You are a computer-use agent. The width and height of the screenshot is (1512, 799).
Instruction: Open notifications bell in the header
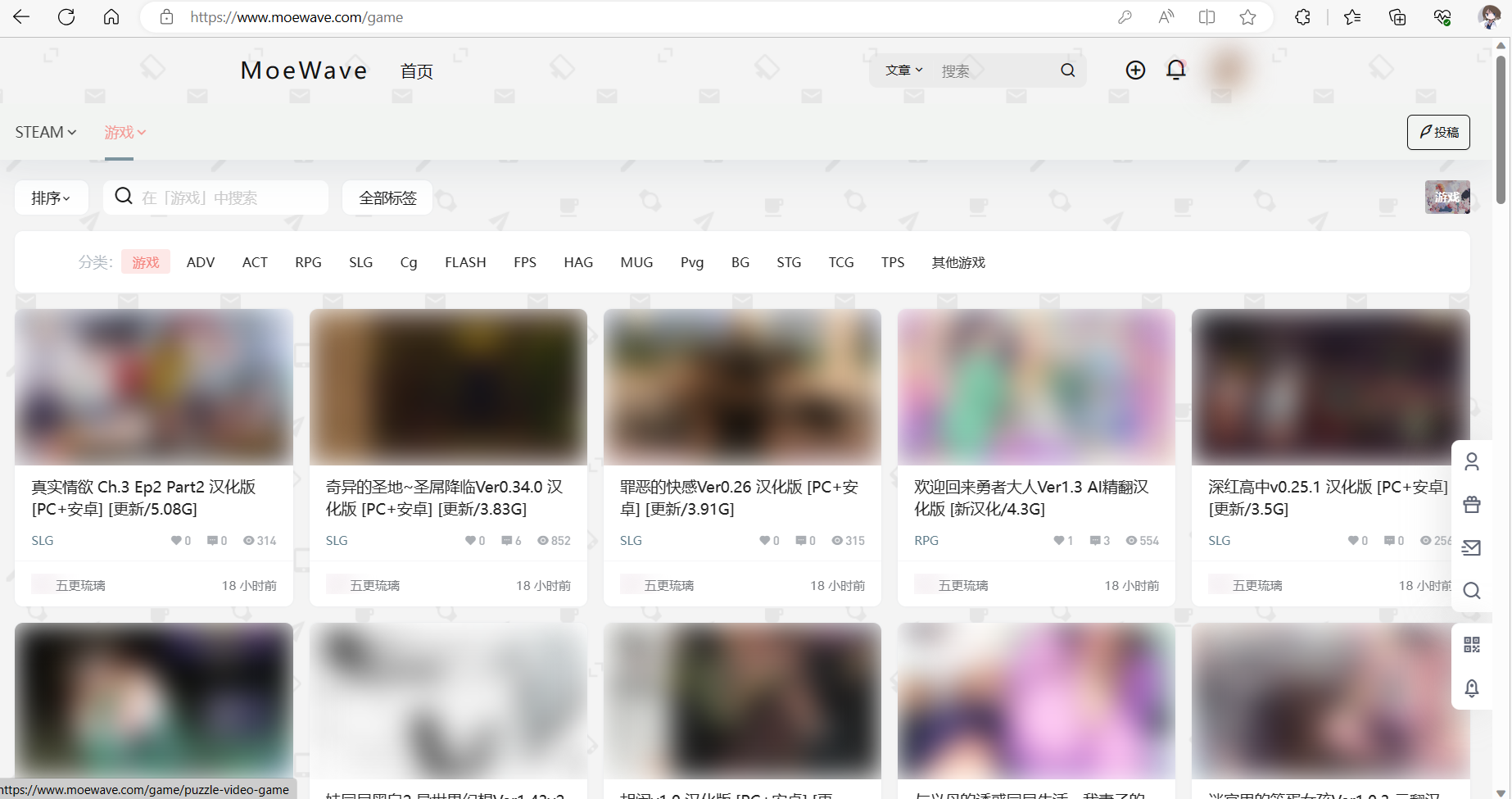[x=1176, y=70]
